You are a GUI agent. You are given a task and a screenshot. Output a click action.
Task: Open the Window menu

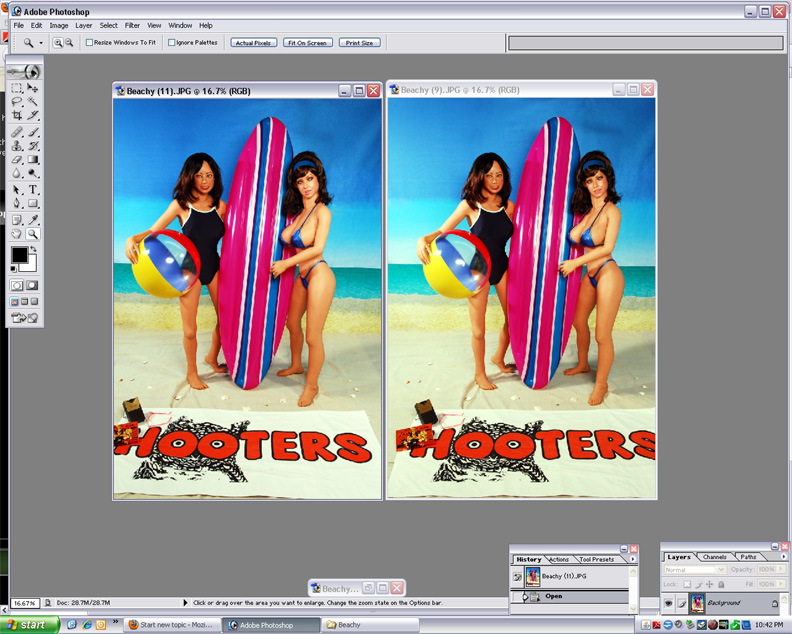pyautogui.click(x=180, y=25)
